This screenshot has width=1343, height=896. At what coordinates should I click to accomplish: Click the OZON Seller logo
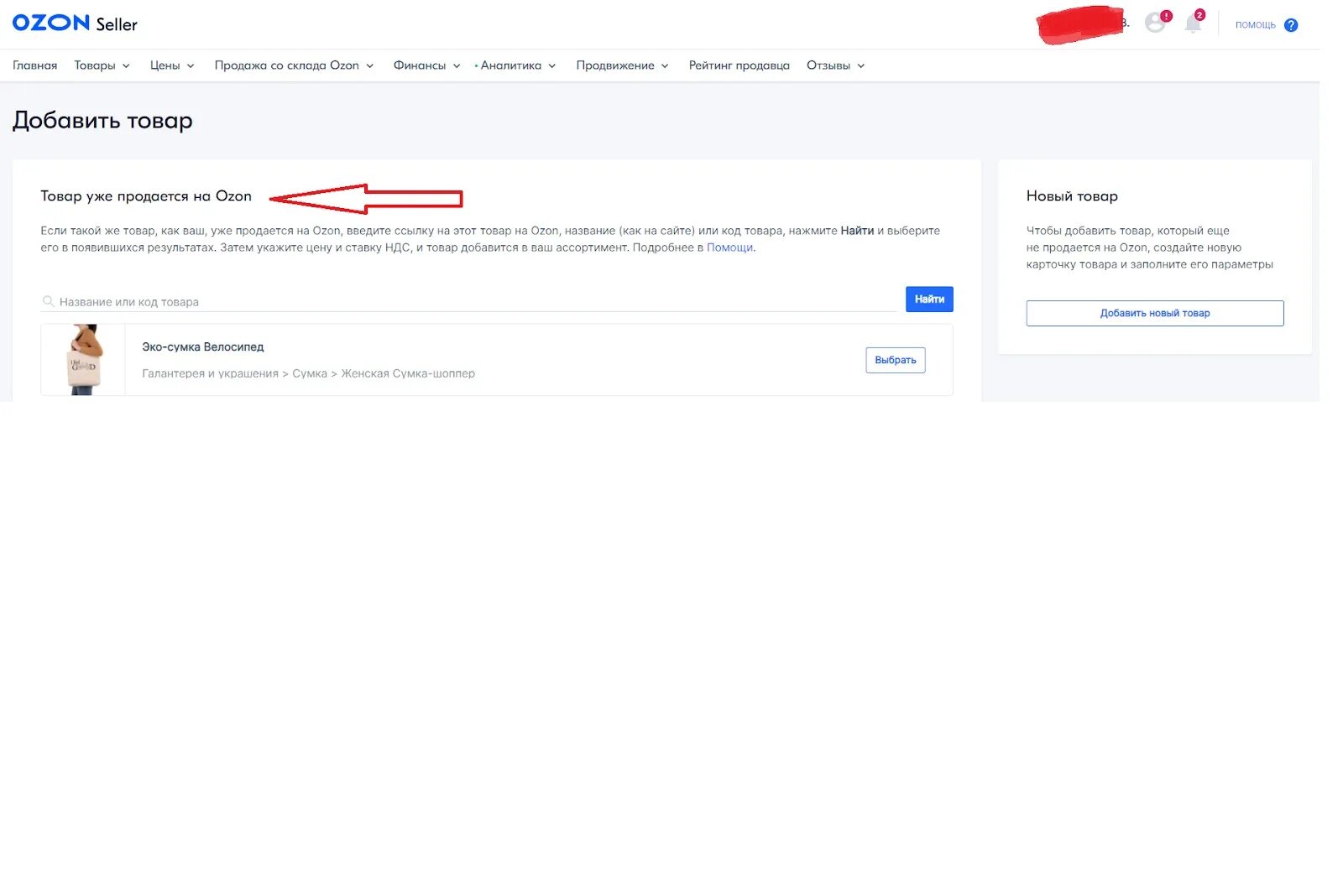75,23
